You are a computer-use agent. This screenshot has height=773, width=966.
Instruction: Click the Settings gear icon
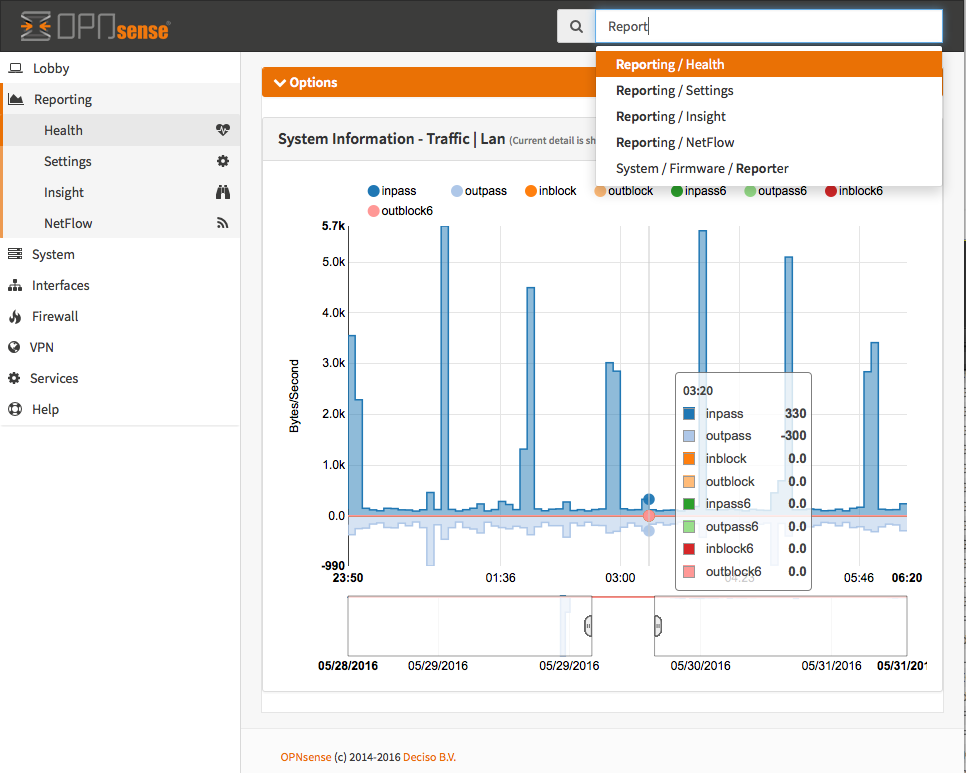point(222,161)
